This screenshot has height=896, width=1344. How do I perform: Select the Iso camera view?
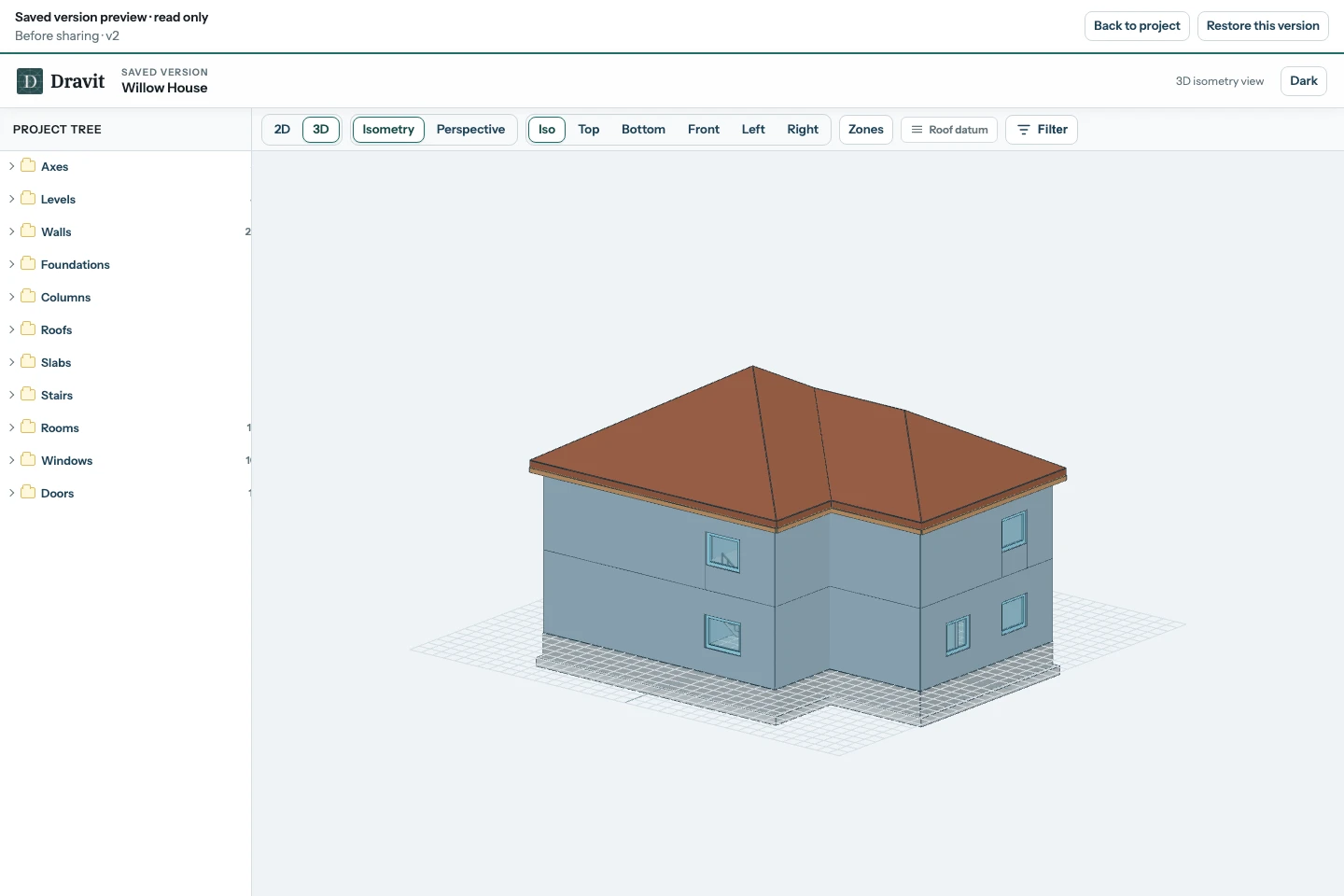[547, 130]
